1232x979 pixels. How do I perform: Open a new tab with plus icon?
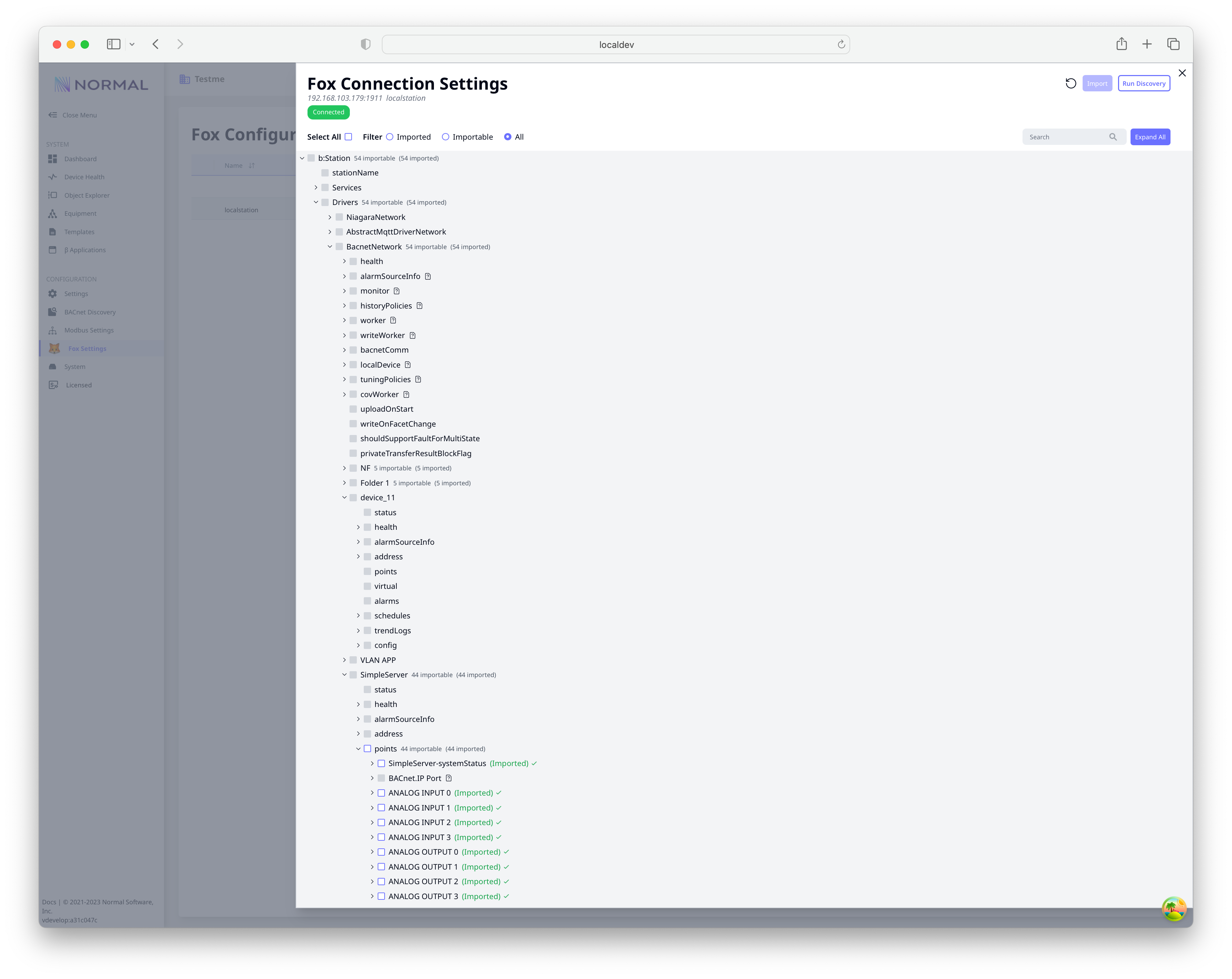tap(1147, 44)
